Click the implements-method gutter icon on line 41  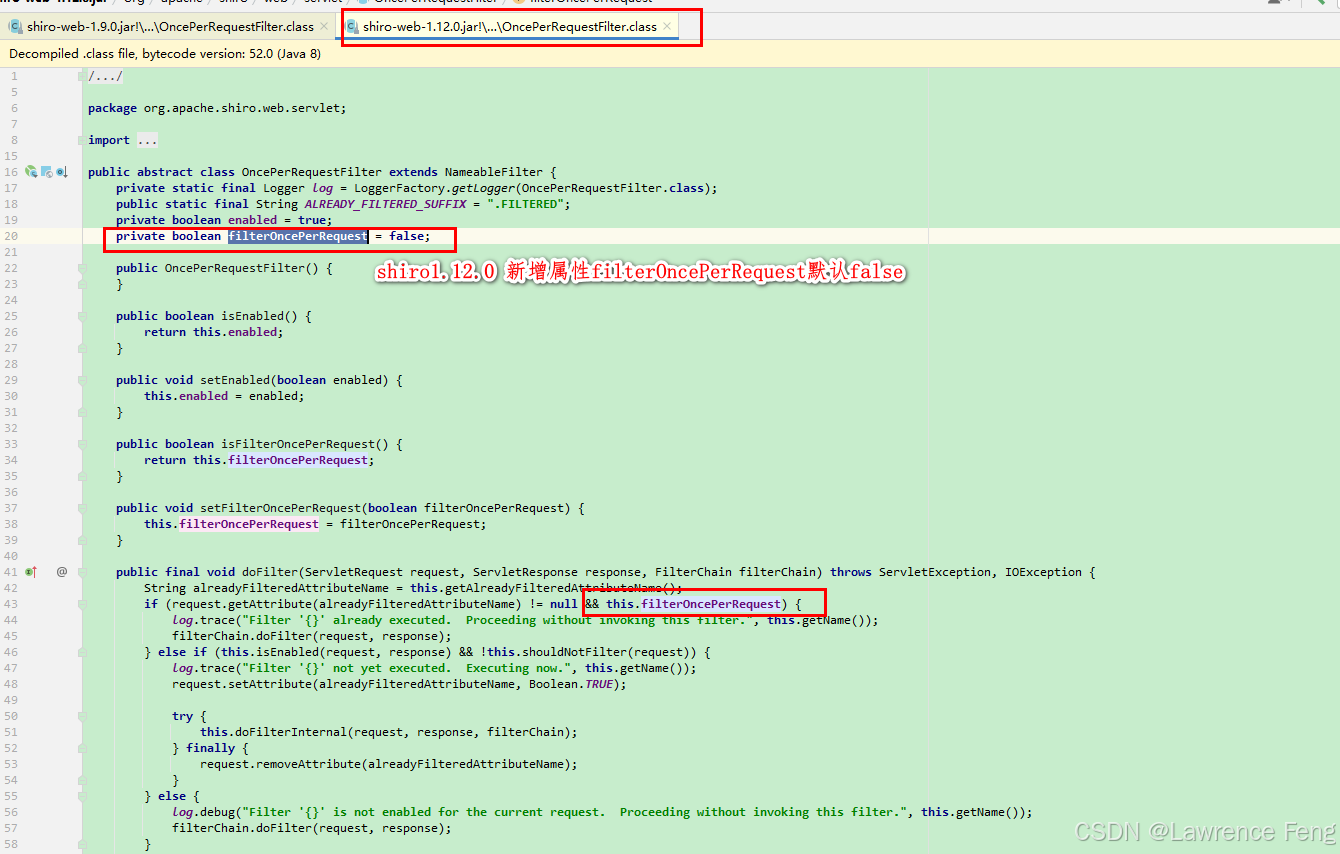(31, 572)
